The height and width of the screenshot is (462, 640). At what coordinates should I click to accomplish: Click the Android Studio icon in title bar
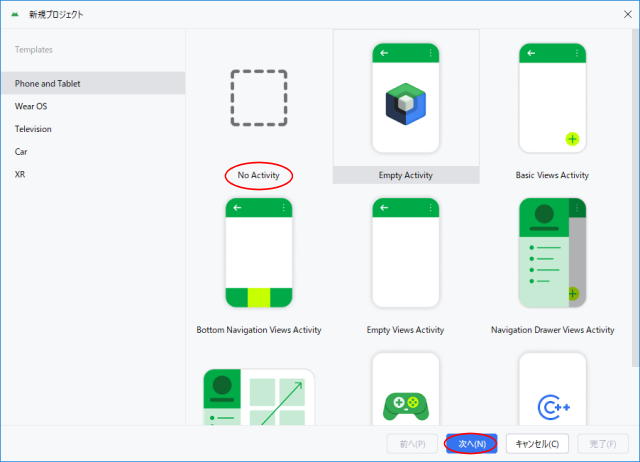pos(14,14)
